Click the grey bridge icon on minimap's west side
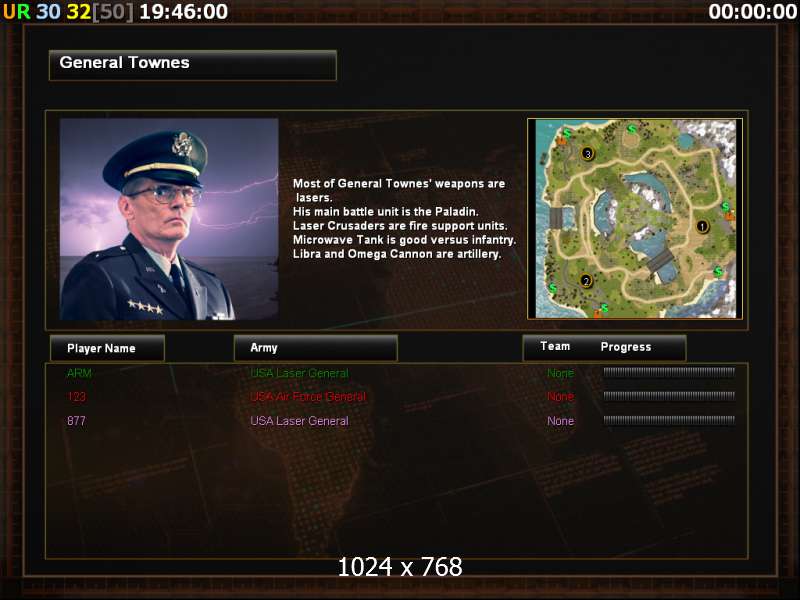The height and width of the screenshot is (600, 800). tap(556, 219)
